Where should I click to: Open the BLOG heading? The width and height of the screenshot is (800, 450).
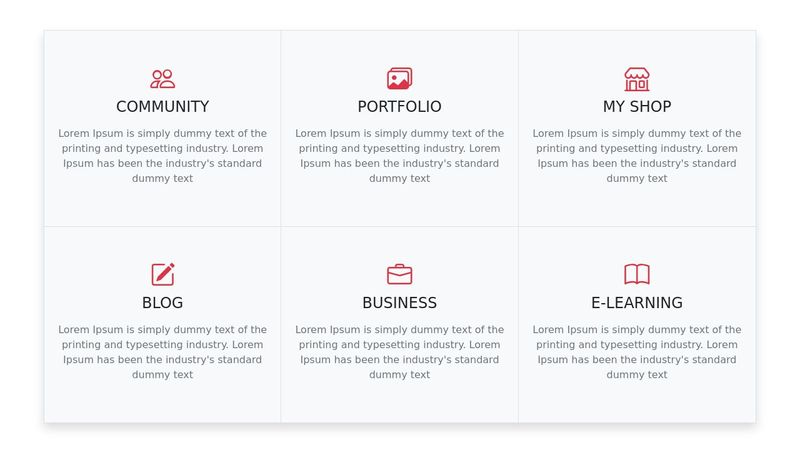162,303
